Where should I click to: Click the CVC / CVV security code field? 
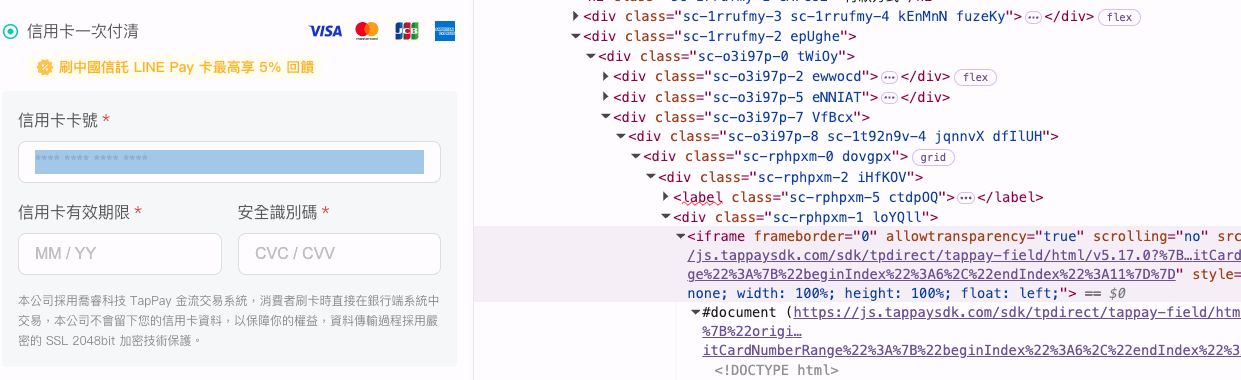pos(339,254)
